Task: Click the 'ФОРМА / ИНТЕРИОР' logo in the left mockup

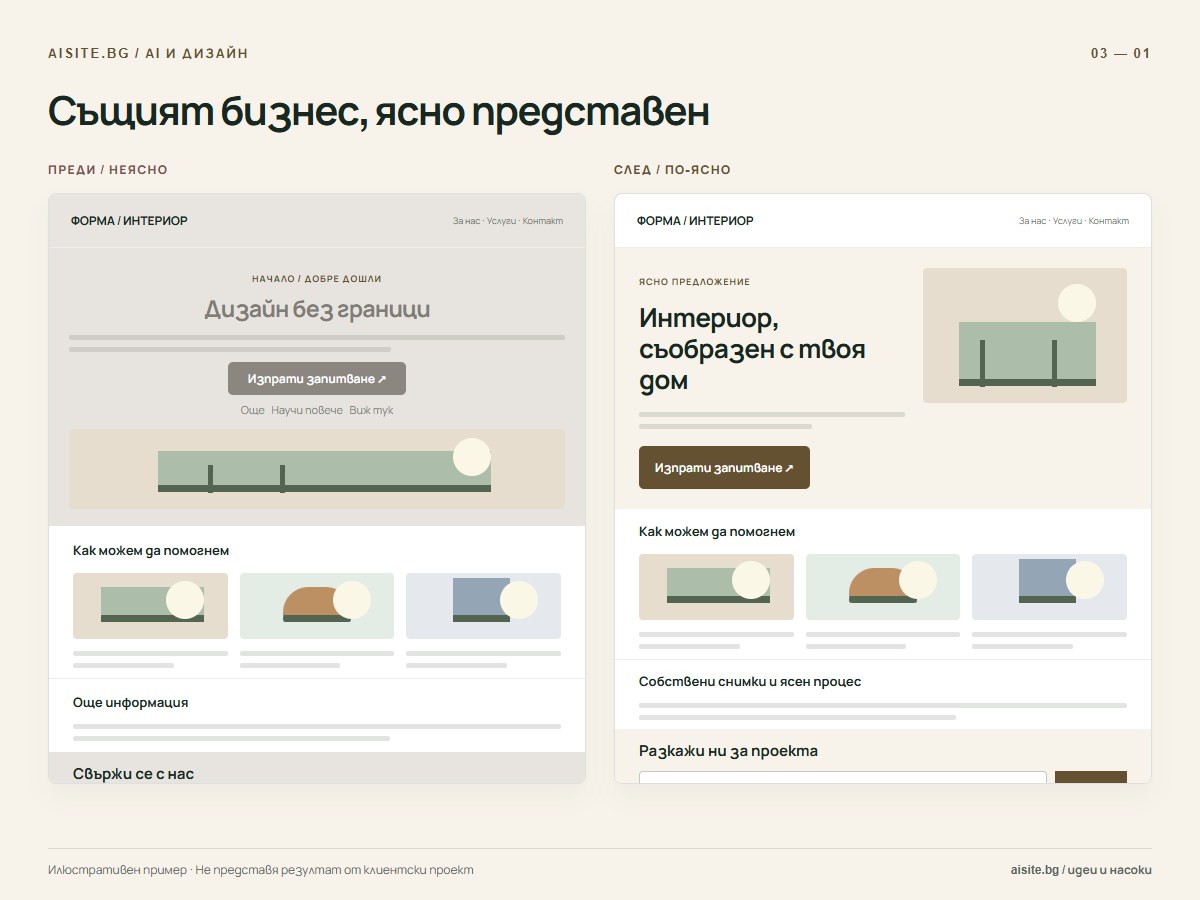Action: (x=129, y=221)
